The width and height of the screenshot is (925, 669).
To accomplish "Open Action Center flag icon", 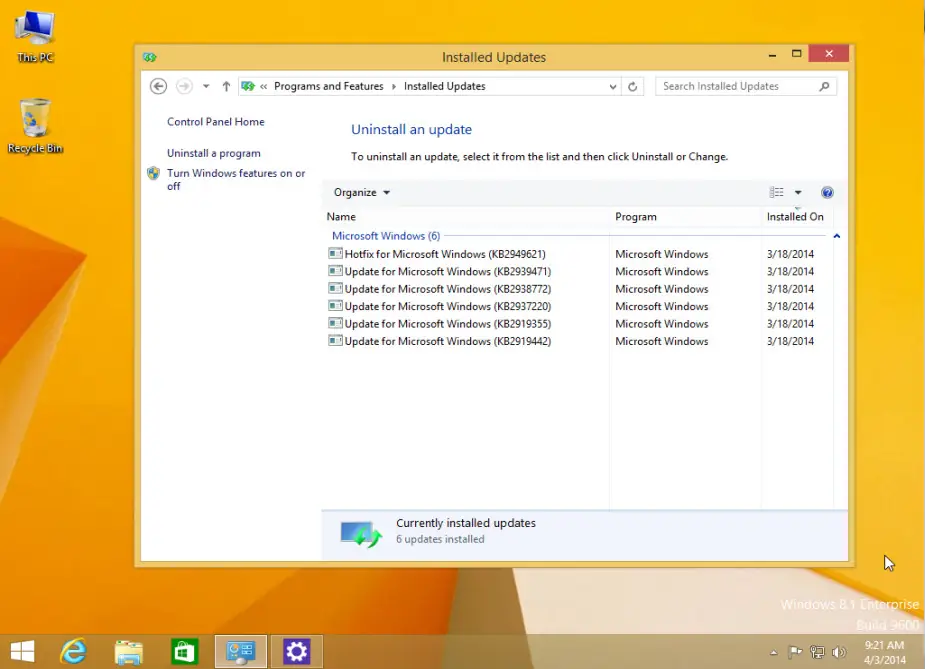I will 795,652.
